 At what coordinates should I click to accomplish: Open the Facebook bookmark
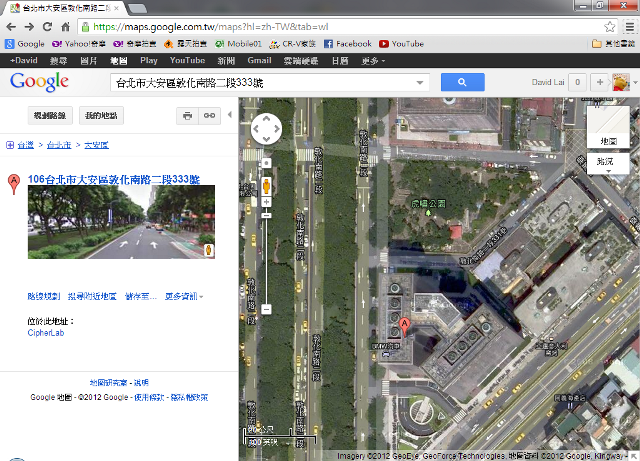pyautogui.click(x=348, y=44)
